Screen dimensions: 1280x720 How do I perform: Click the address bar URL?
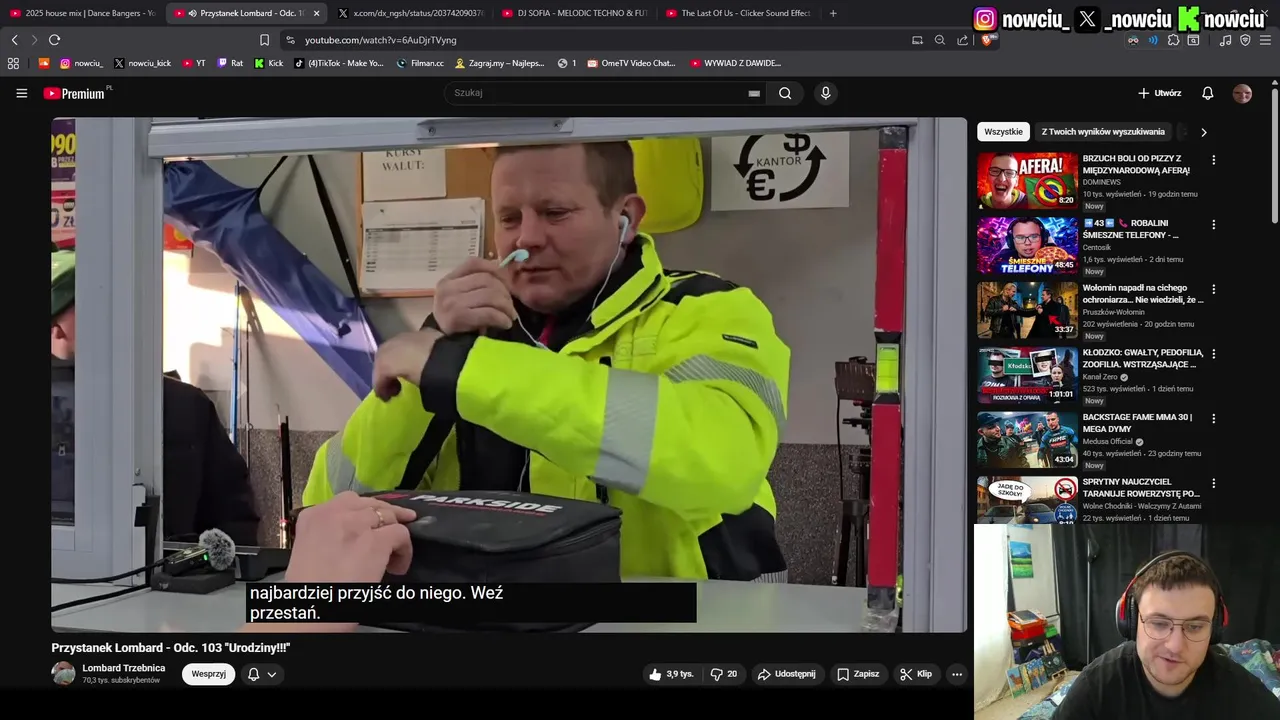coord(381,40)
